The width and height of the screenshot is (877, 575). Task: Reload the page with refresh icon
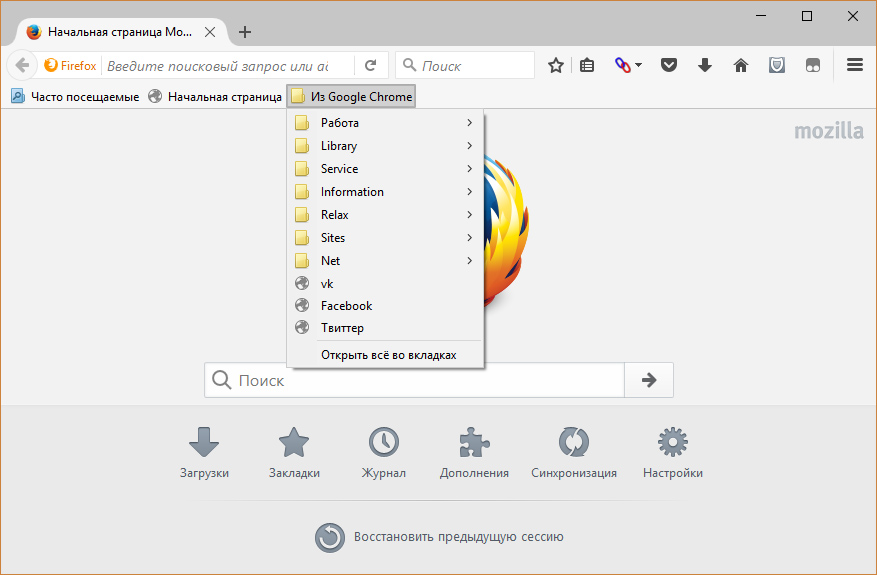click(x=370, y=65)
